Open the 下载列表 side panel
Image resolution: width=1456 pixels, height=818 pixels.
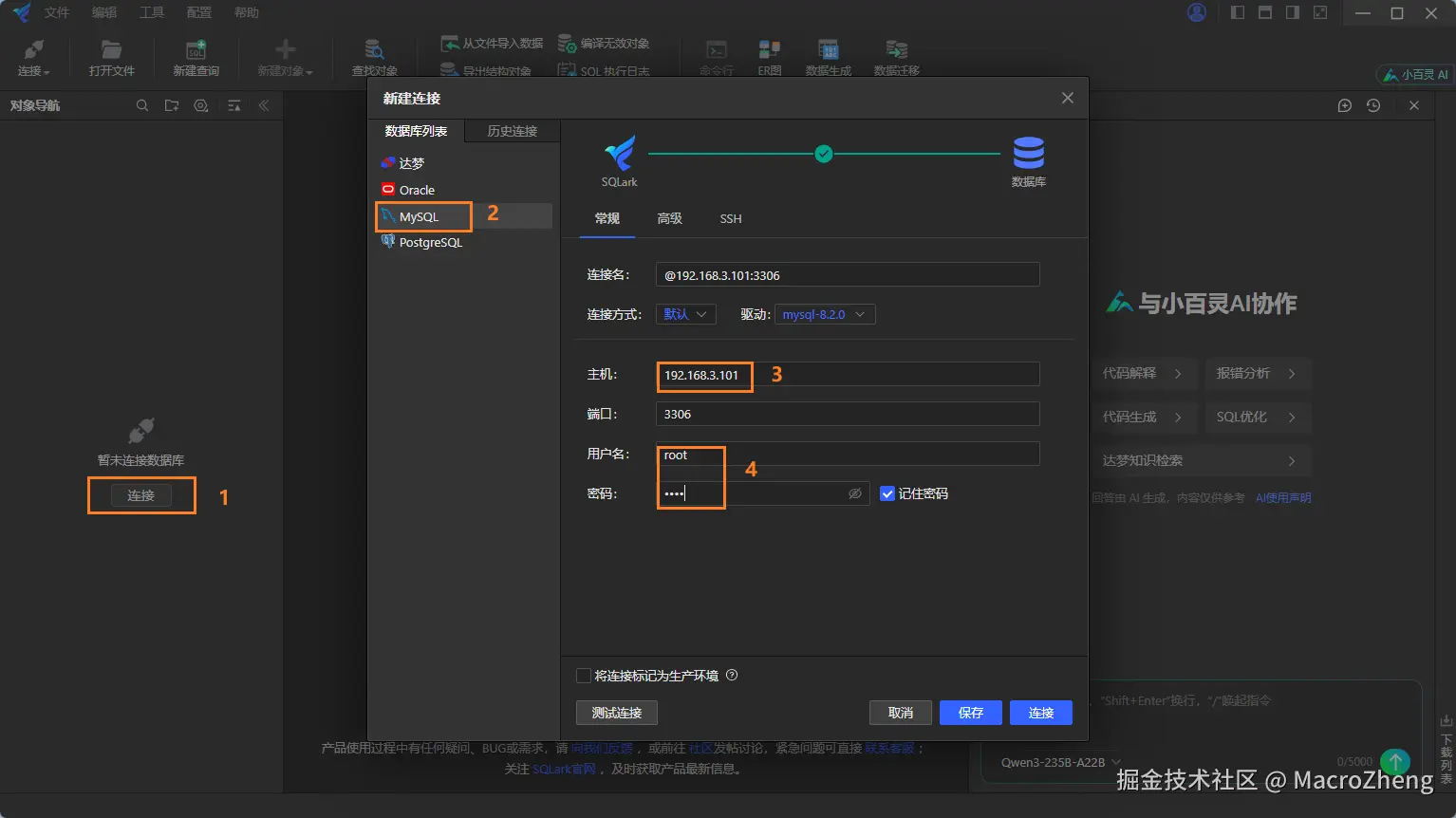tap(1447, 750)
